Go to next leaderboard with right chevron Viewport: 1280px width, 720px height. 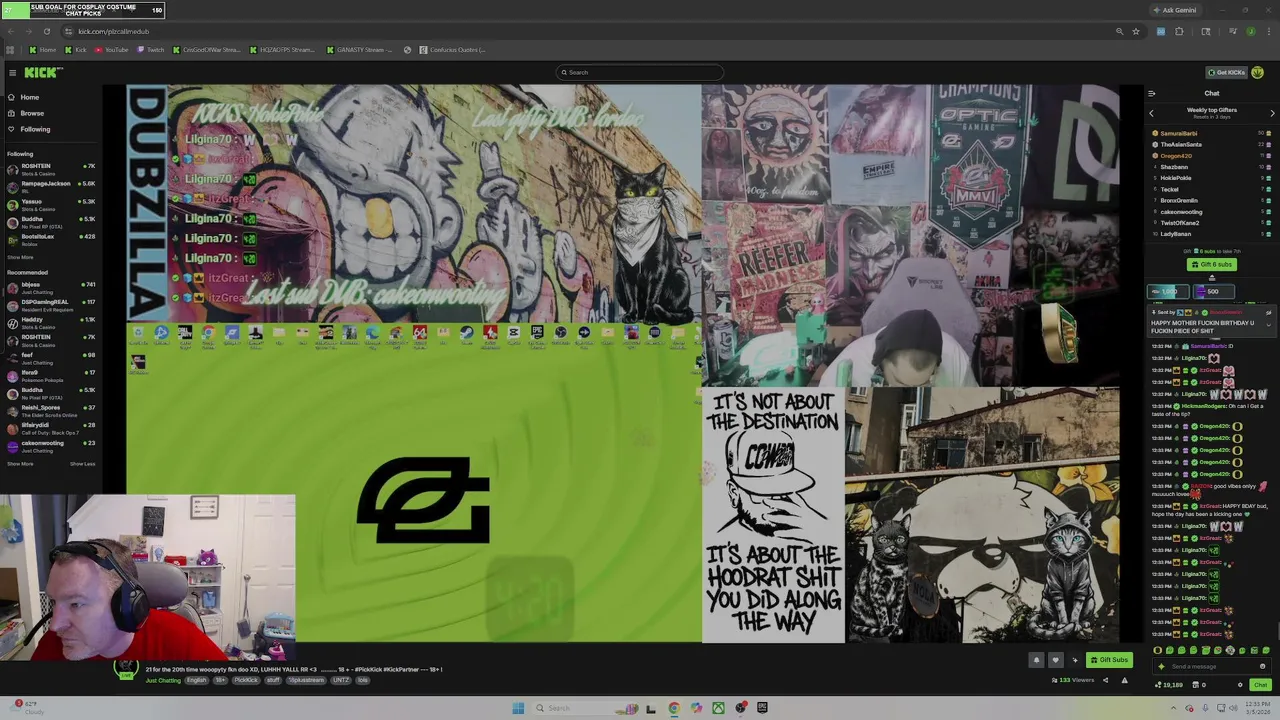(1272, 113)
